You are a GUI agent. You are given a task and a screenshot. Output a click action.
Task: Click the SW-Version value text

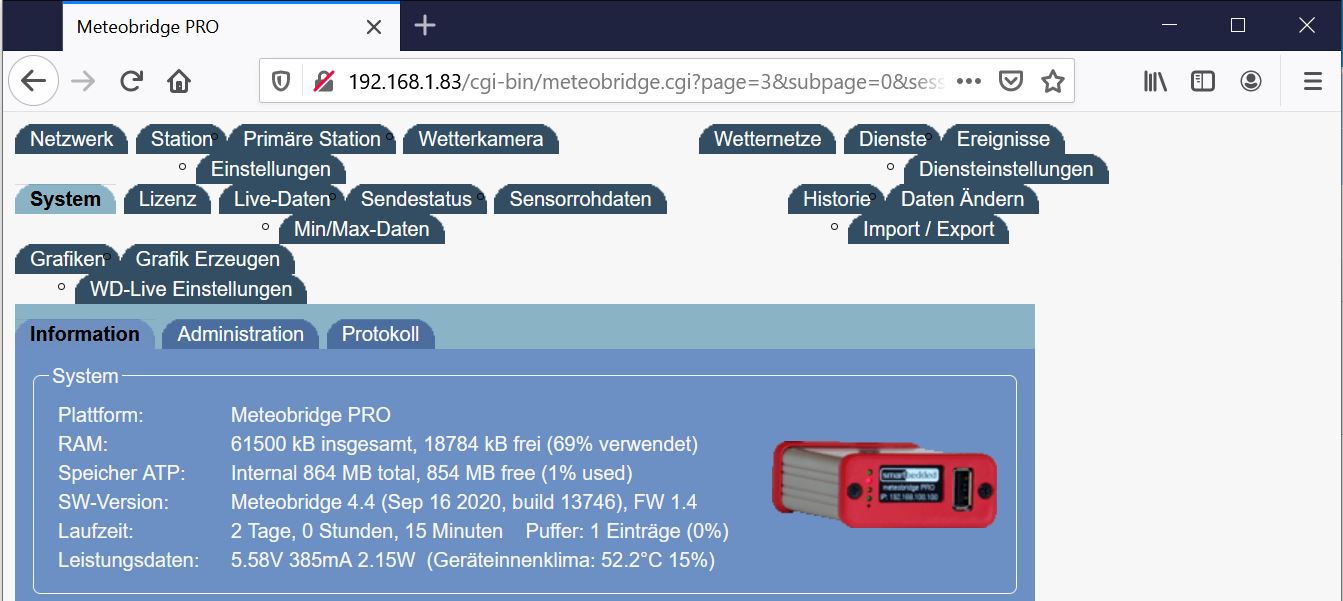click(x=464, y=502)
